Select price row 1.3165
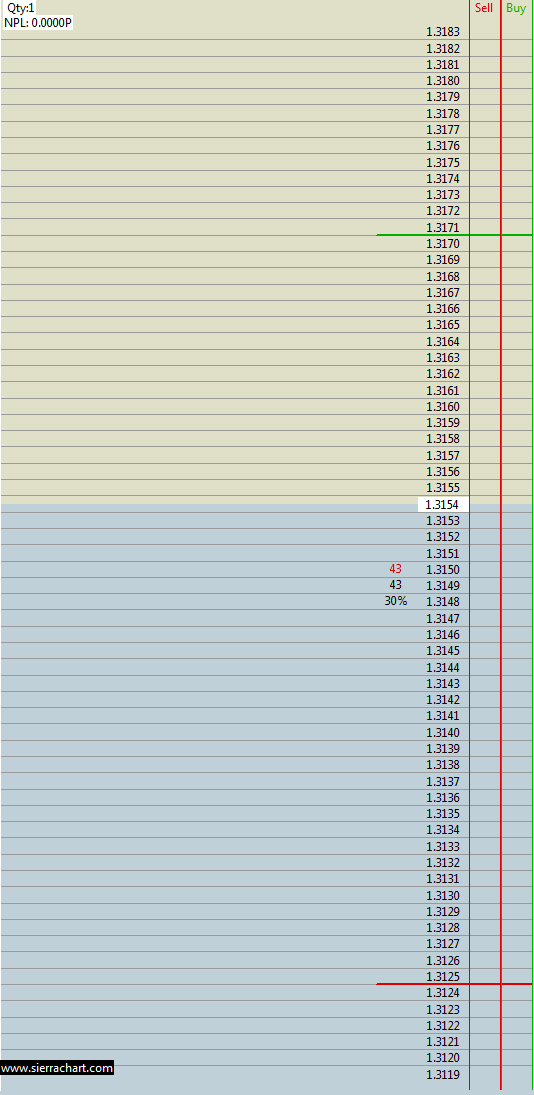Viewport: 534px width, 1095px height. coord(267,325)
